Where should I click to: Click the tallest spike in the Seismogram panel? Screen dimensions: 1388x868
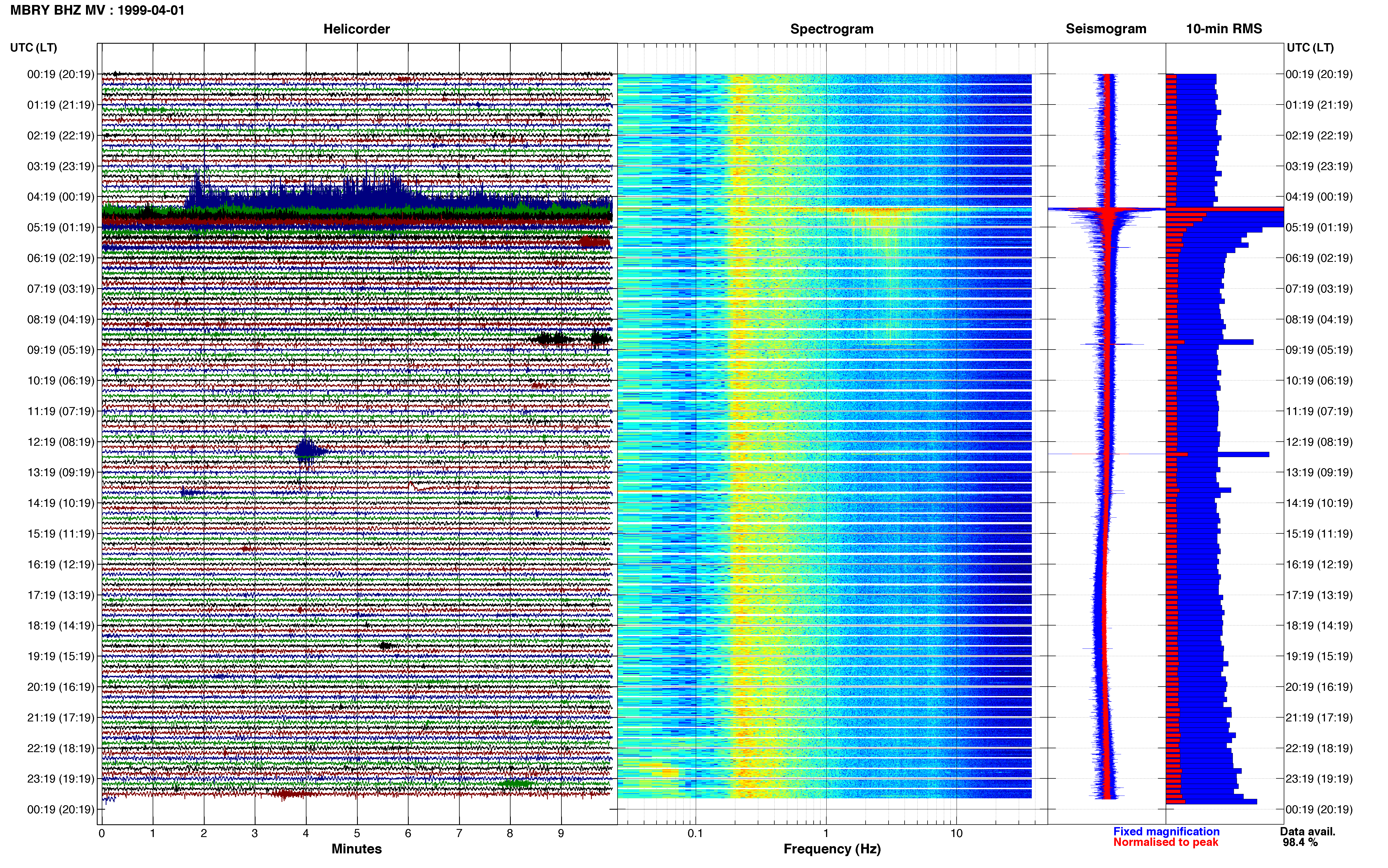pyautogui.click(x=1107, y=209)
